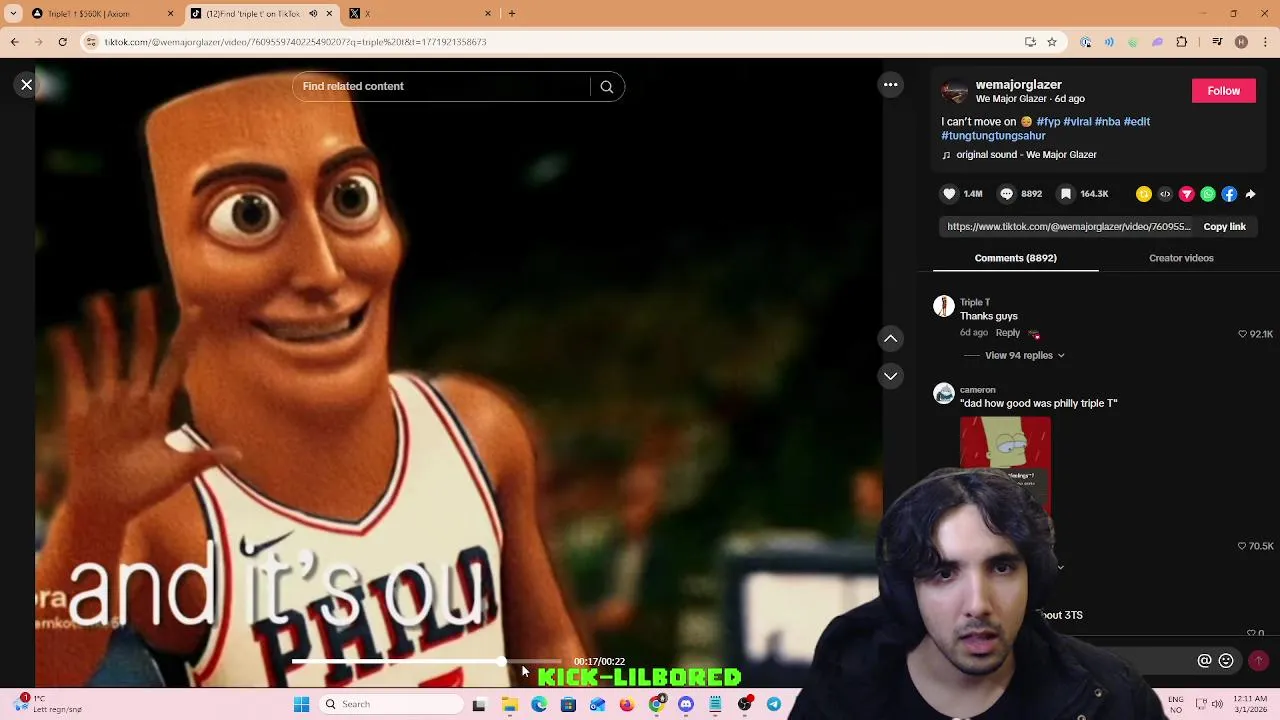The image size is (1280, 720).
Task: Share to WhatsApp icon
Action: point(1208,194)
